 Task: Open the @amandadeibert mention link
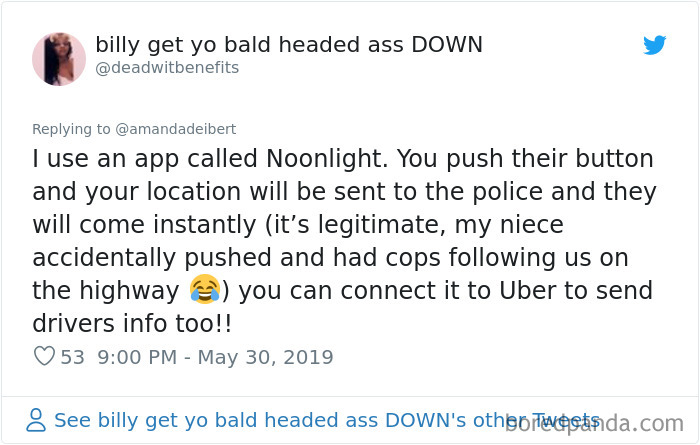point(175,129)
